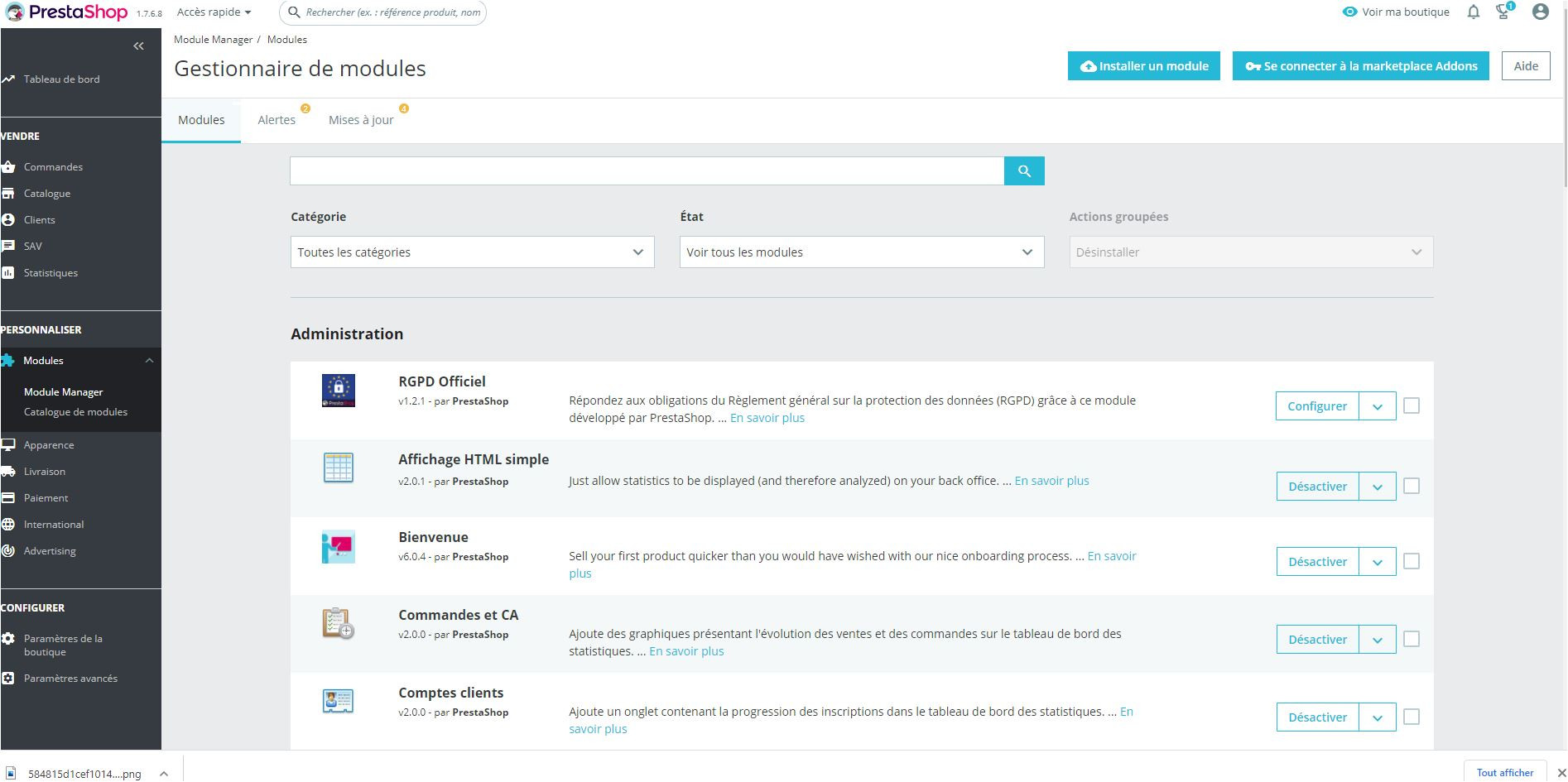Click the module search input field
Image resolution: width=1568 pixels, height=782 pixels.
tap(647, 171)
